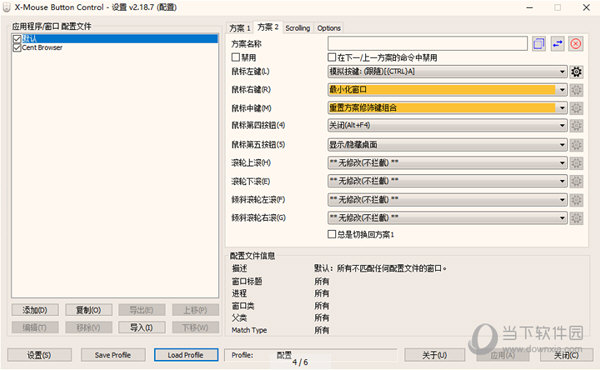Viewport: 600px width, 370px height.
Task: Open the 滚轮上滚(H) dropdown
Action: click(x=447, y=163)
